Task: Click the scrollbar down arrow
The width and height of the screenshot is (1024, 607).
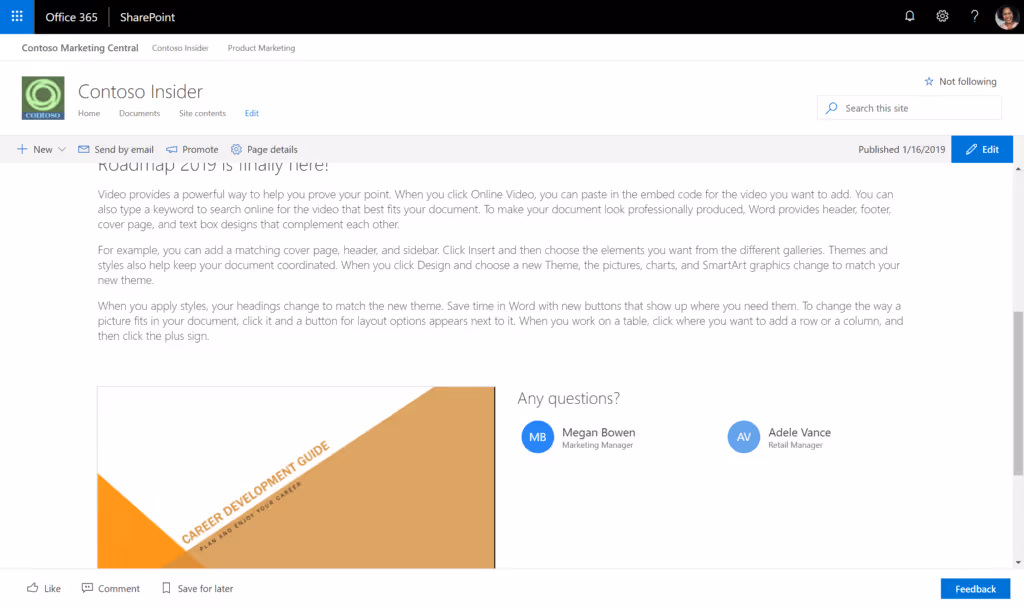Action: click(x=1018, y=563)
